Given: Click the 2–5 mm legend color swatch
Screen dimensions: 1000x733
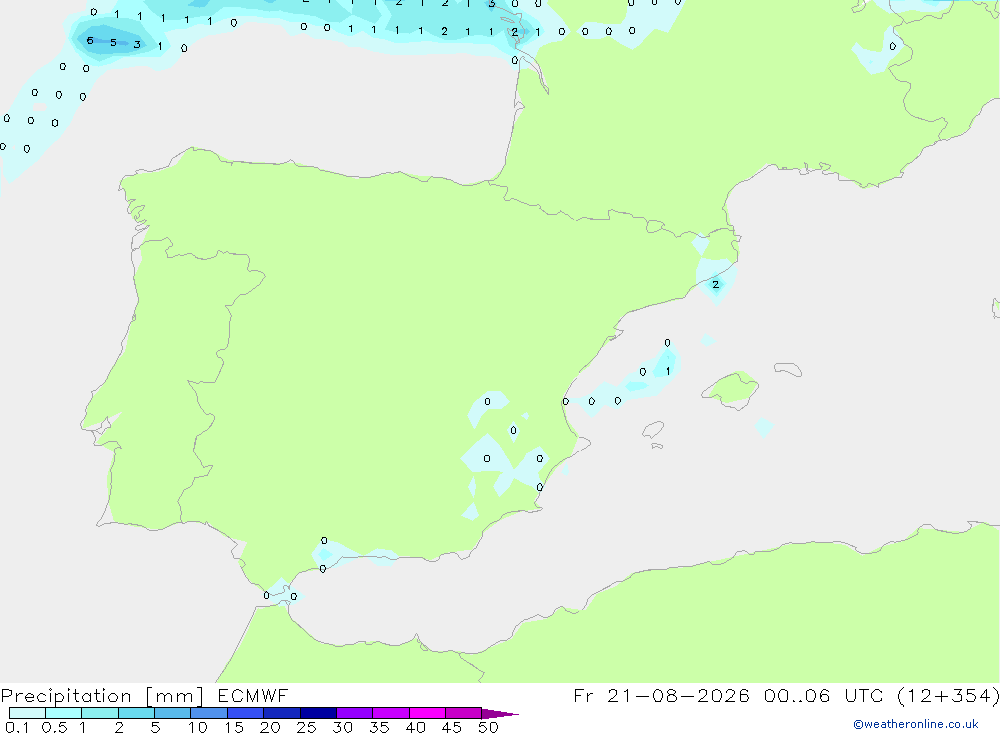Looking at the screenshot, I should click(x=136, y=713).
